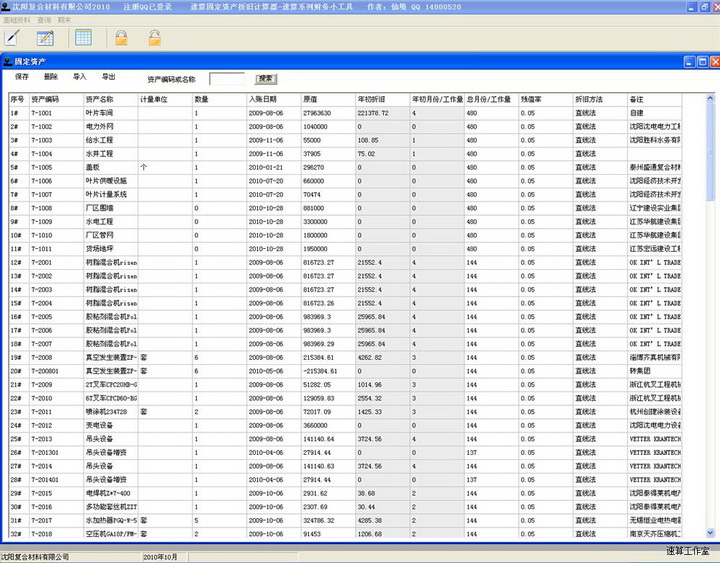Select date cell 2010-01-21
This screenshot has height=563, width=720.
(274, 167)
